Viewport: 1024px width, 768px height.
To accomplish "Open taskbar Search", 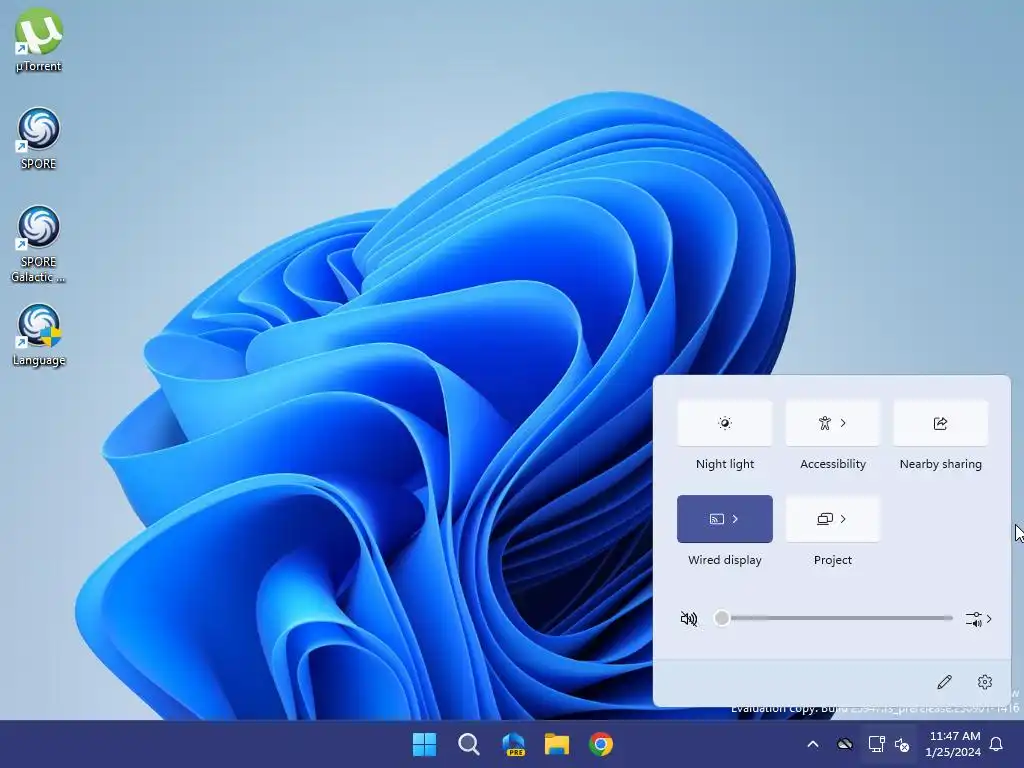I will 469,744.
